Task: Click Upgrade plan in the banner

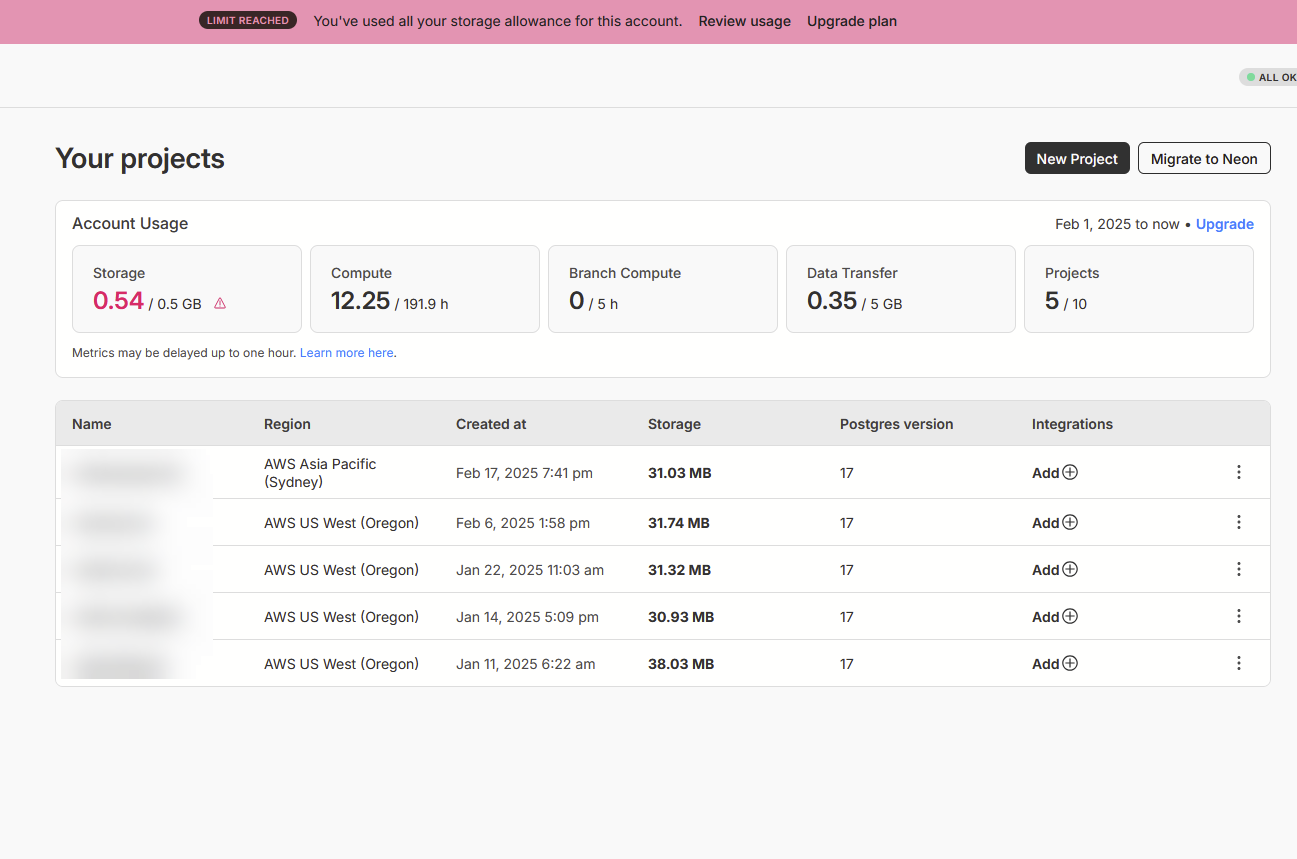Action: click(x=852, y=21)
